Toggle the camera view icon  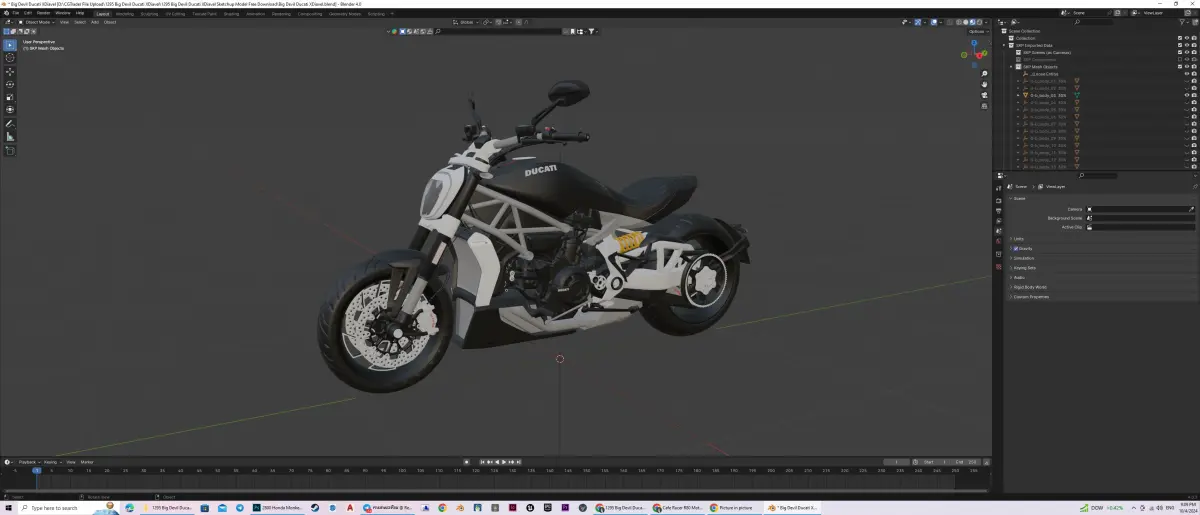coord(984,97)
